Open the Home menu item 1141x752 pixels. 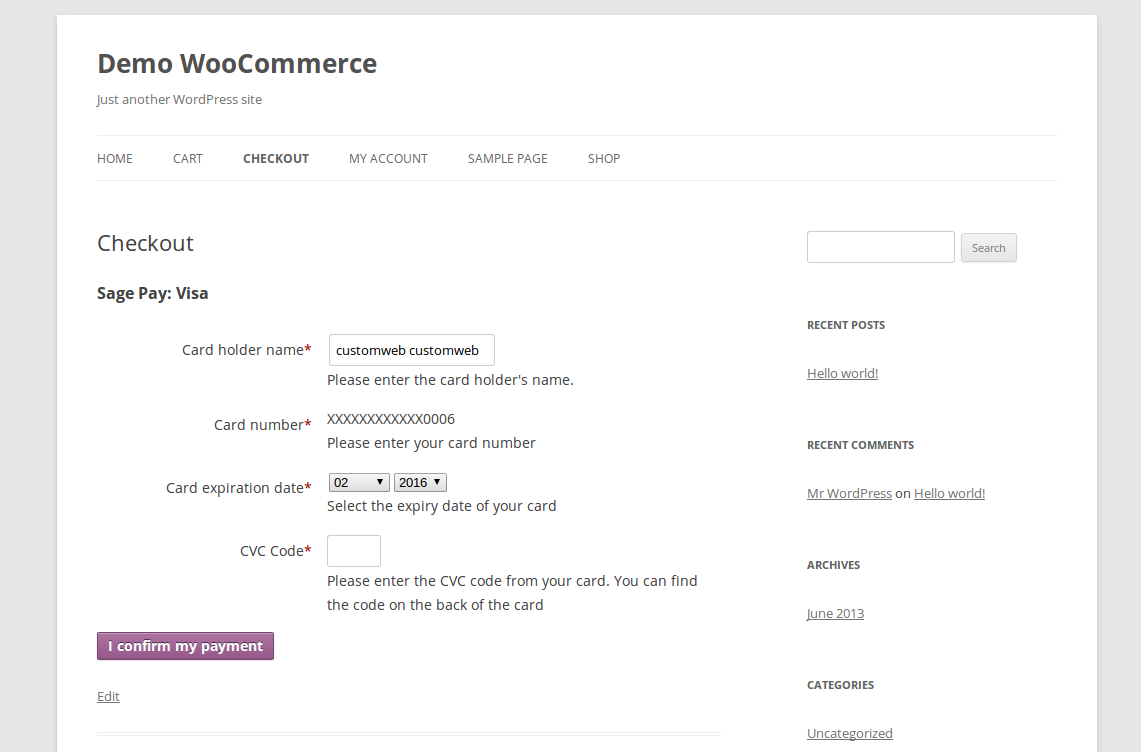coord(115,158)
